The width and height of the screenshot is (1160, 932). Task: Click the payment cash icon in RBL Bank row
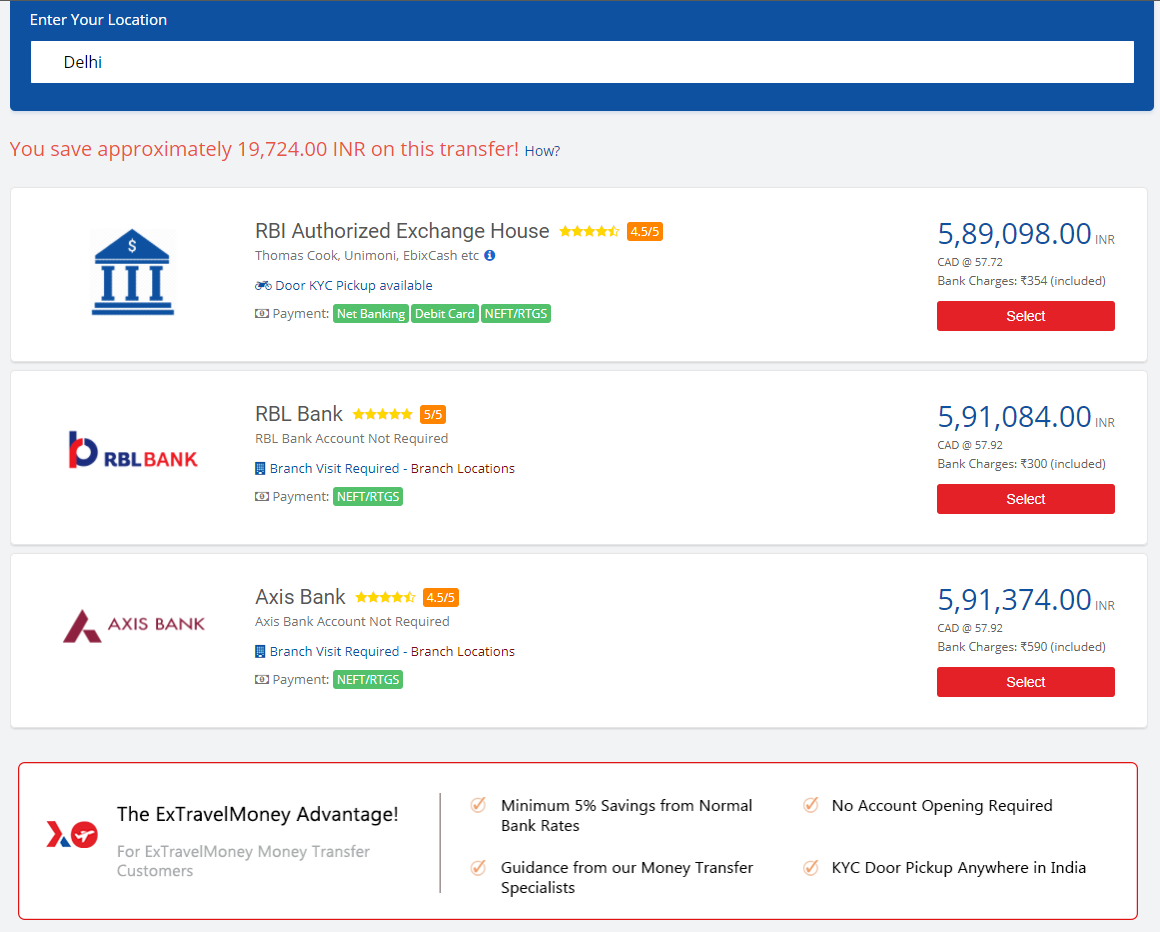pos(262,496)
